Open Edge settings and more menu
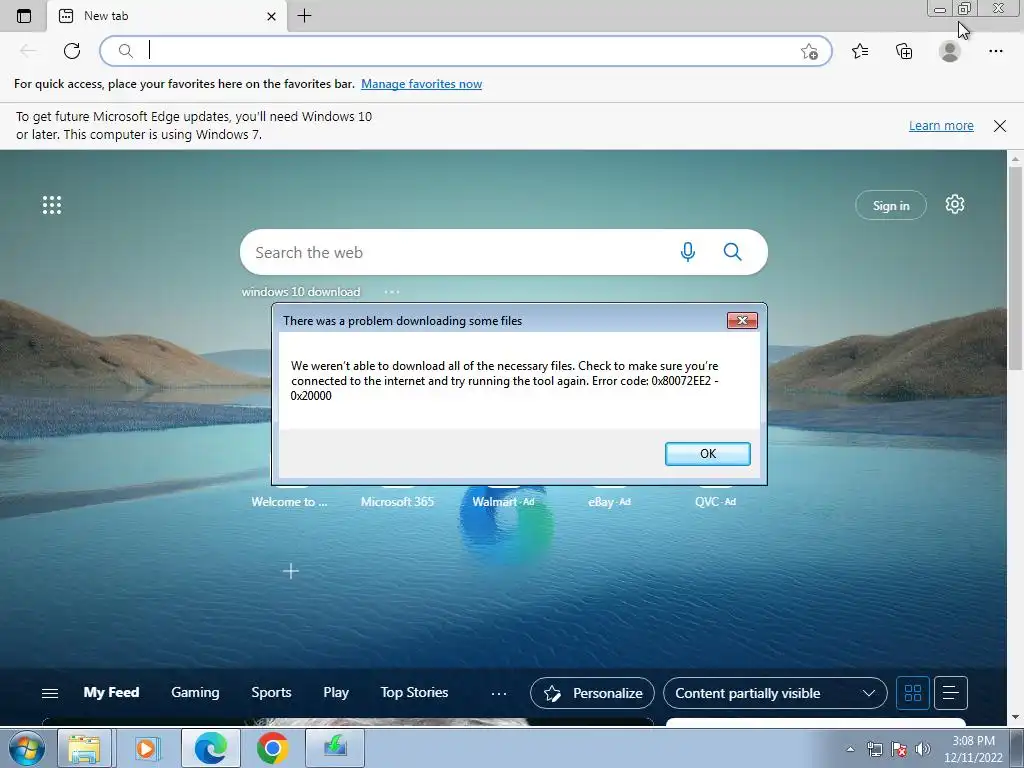This screenshot has width=1024, height=768. (995, 51)
